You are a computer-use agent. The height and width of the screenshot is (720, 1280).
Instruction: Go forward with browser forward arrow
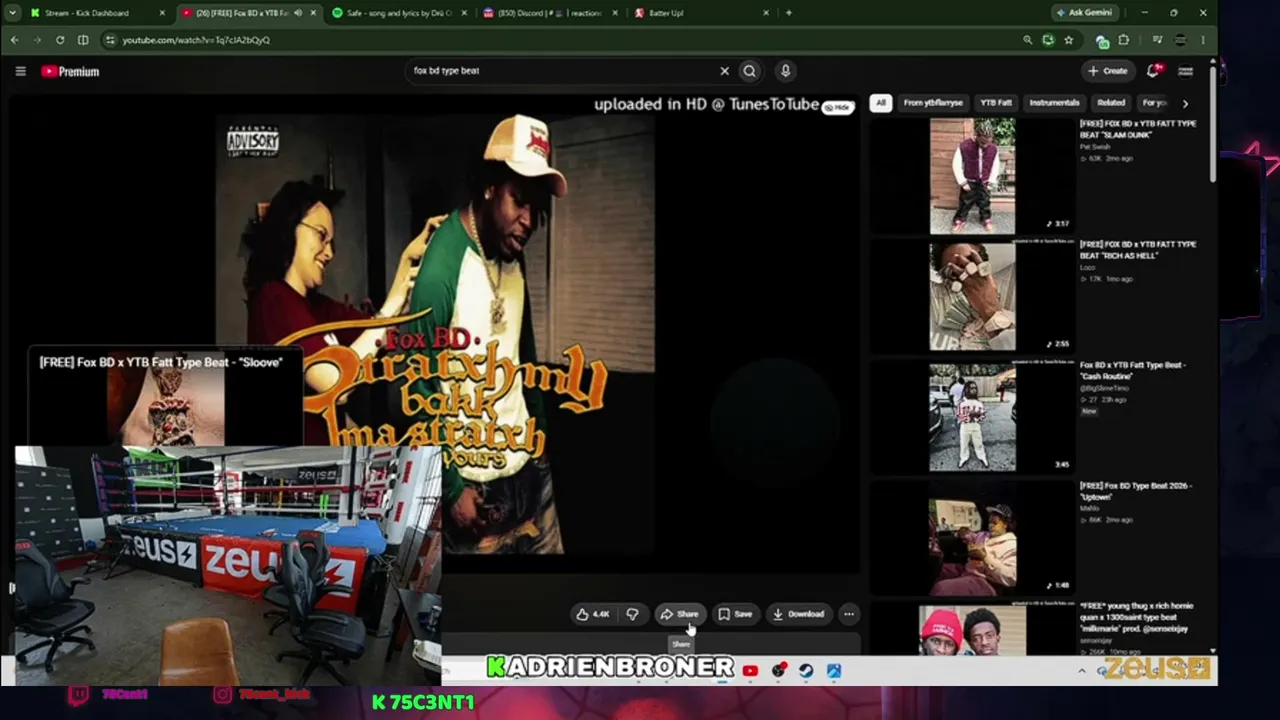click(37, 40)
